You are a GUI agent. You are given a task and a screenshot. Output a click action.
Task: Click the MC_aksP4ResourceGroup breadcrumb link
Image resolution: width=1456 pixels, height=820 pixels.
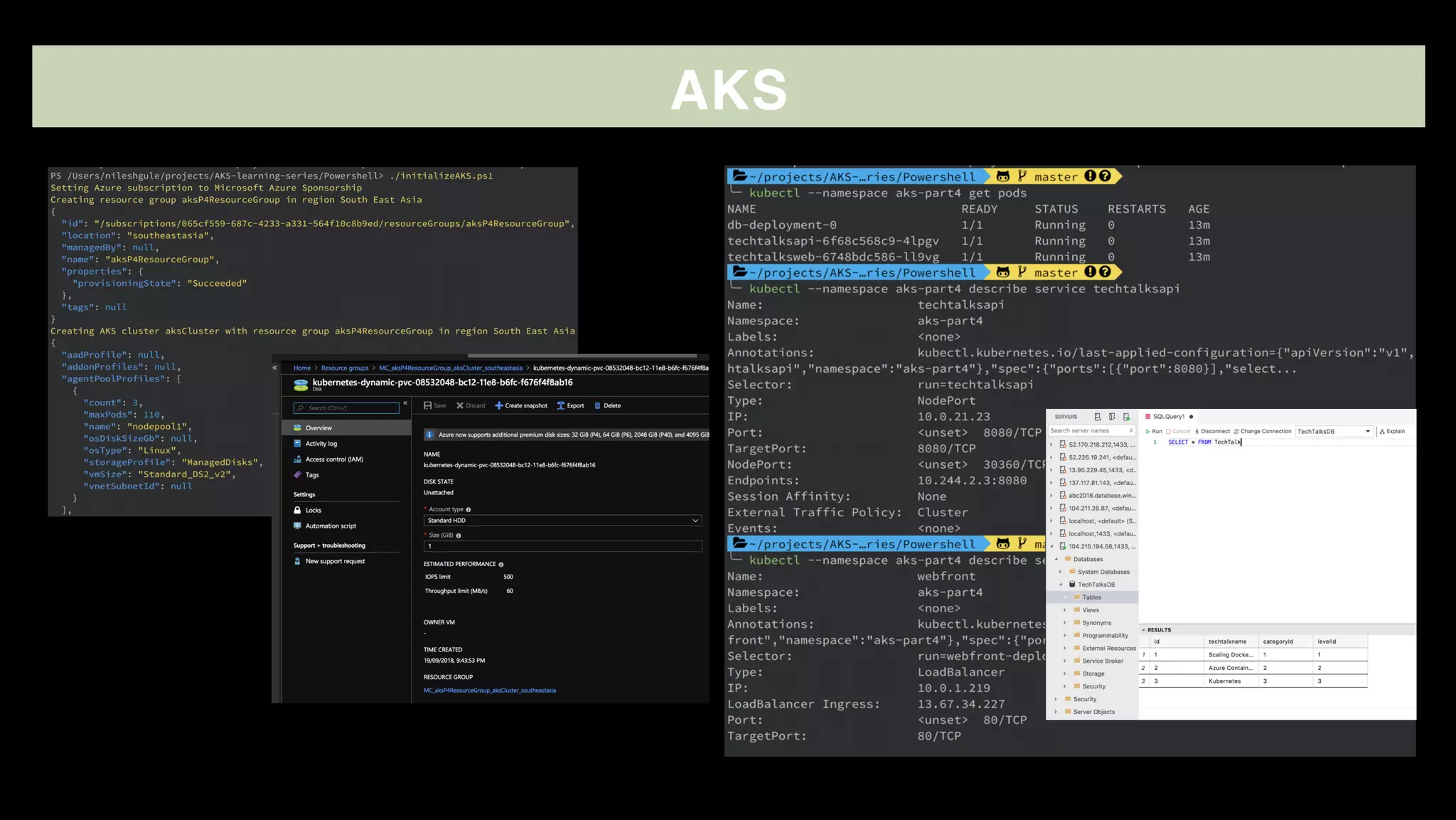(451, 368)
